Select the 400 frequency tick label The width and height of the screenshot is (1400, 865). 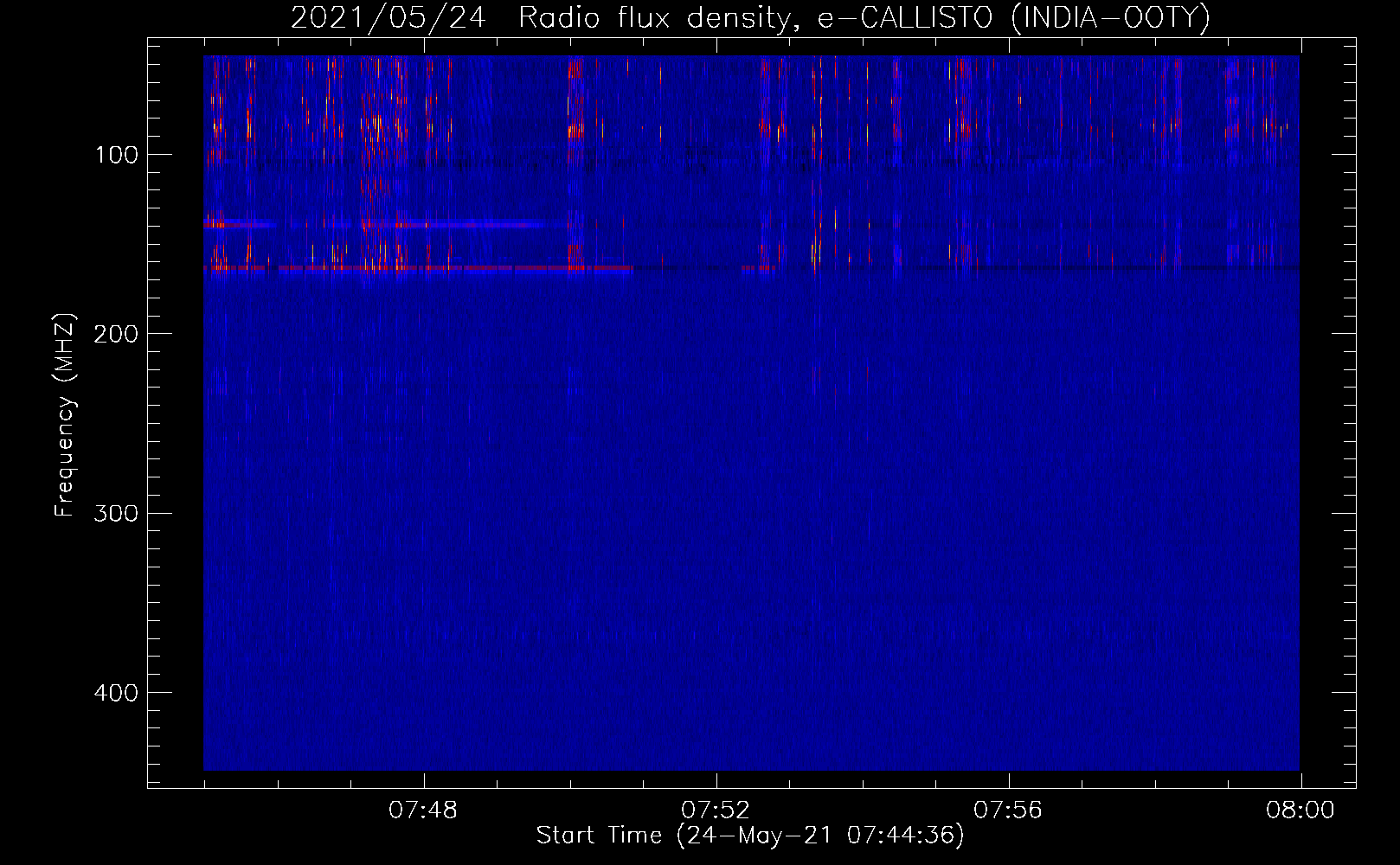116,693
